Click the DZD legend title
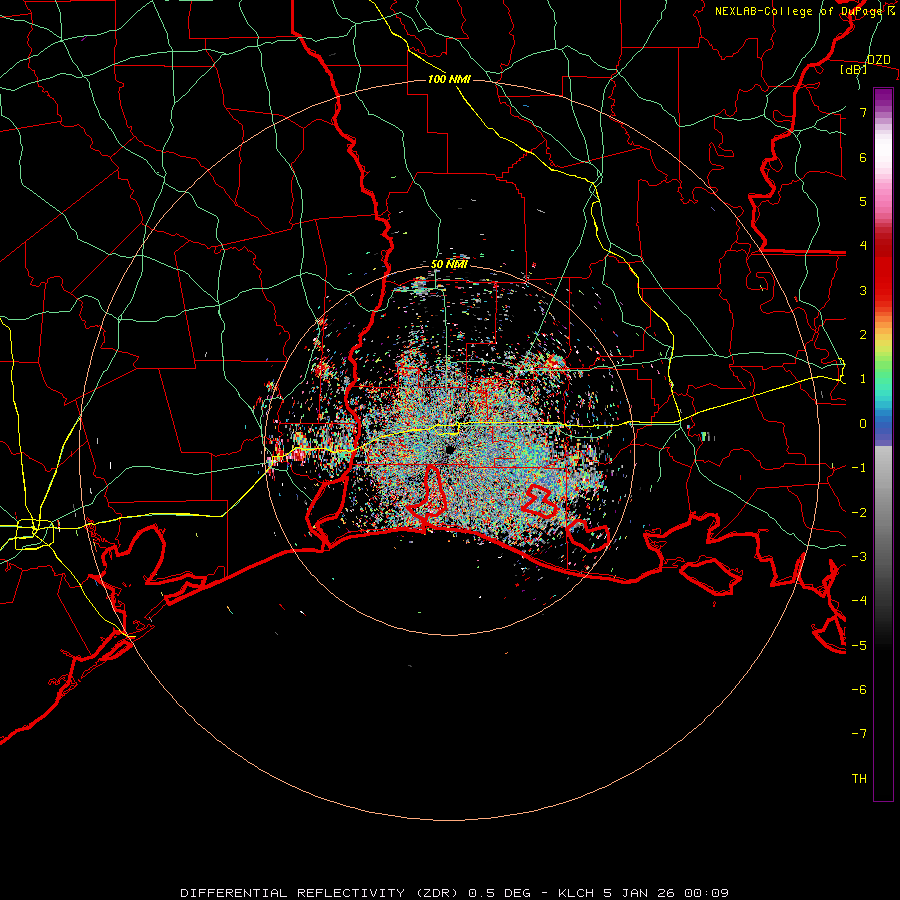900x900 pixels. point(878,60)
